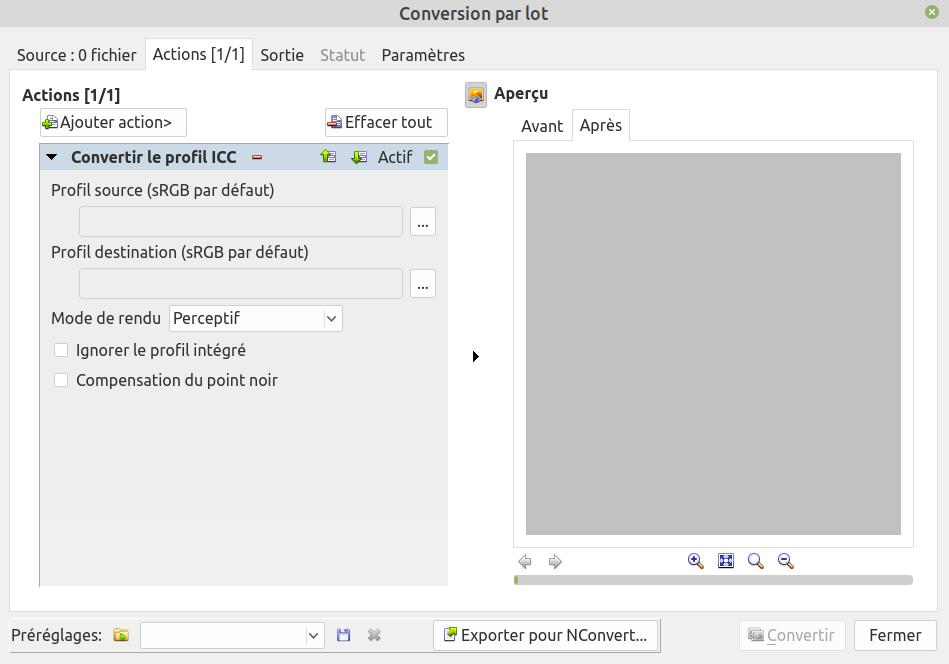This screenshot has width=949, height=664.
Task: Open the Mode de rendu dropdown
Action: pos(256,319)
